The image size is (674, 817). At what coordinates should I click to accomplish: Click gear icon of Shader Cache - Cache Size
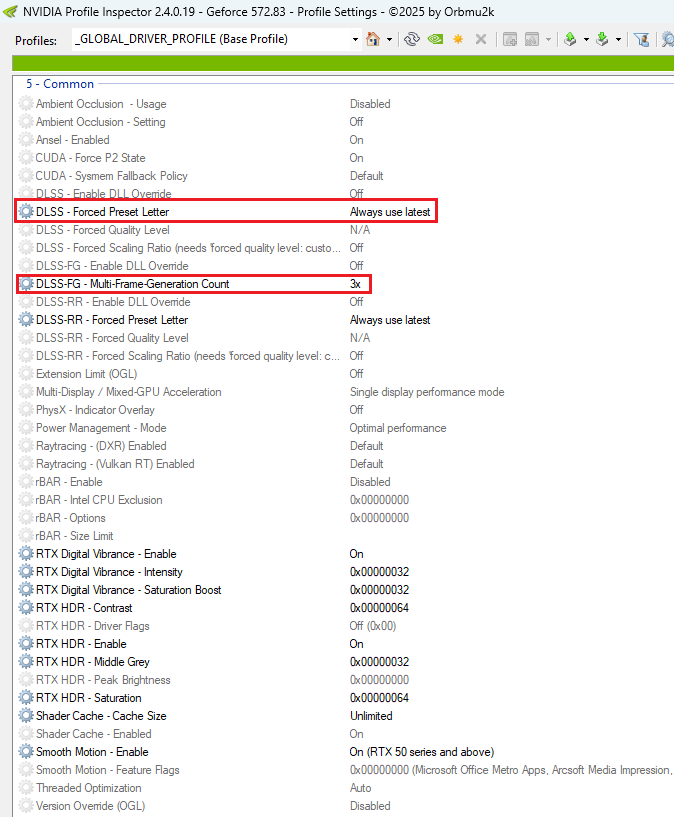pyautogui.click(x=26, y=716)
